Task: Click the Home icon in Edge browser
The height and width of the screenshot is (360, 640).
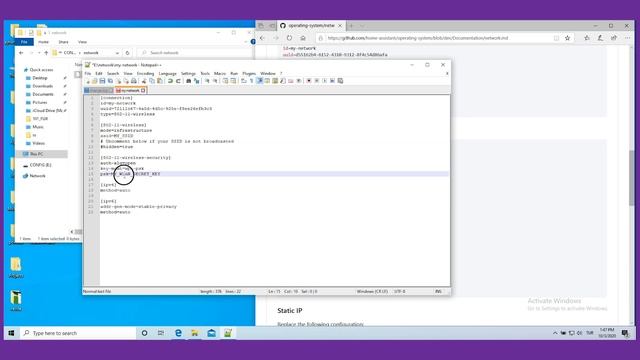Action: pos(303,38)
